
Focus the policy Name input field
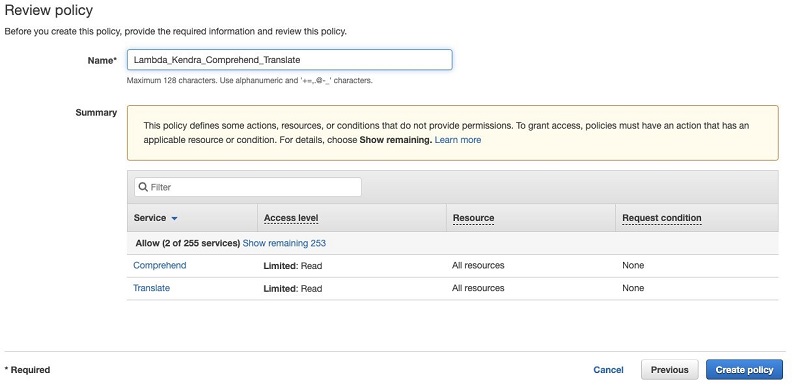(x=289, y=60)
